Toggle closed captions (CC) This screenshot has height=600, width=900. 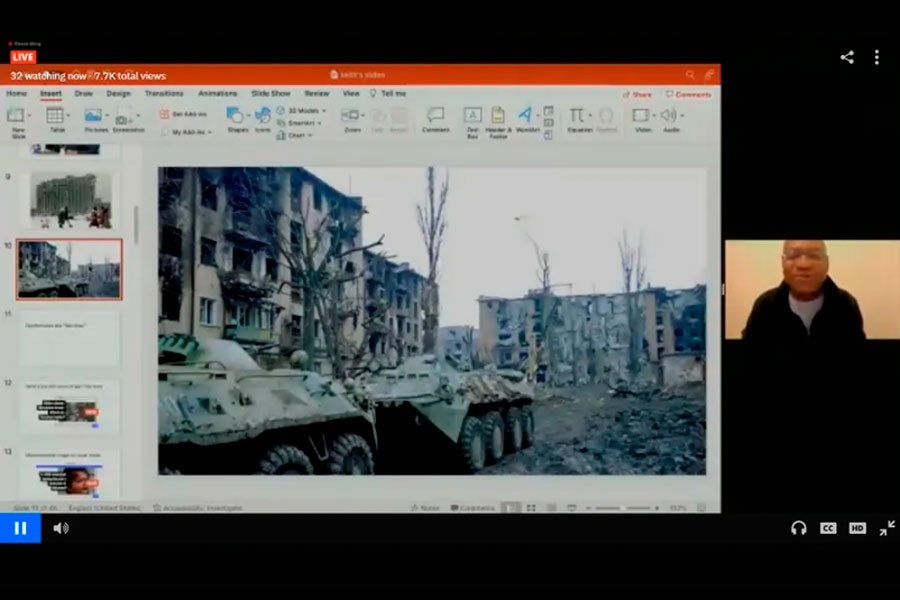point(828,528)
